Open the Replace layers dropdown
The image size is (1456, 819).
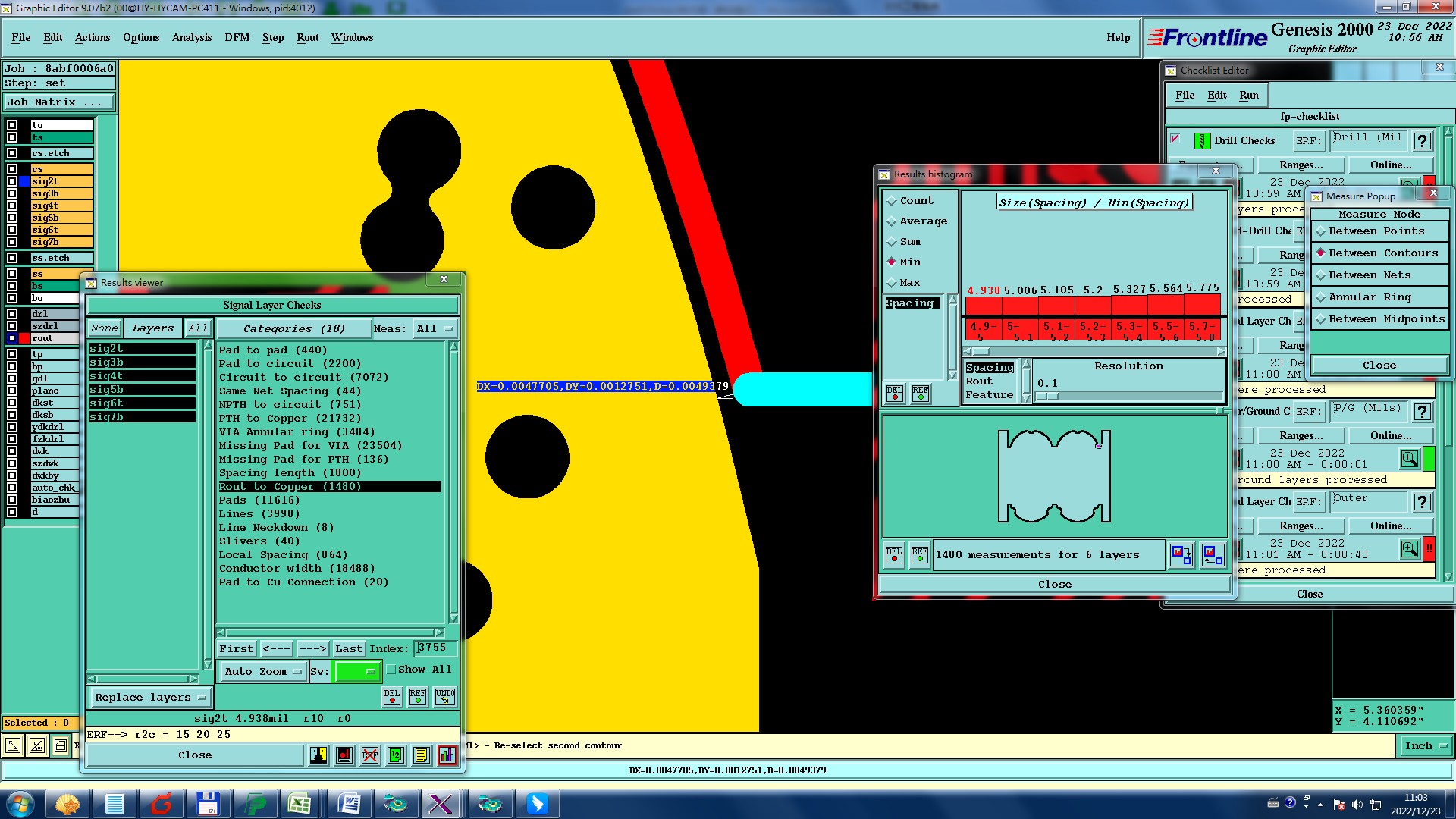pos(150,698)
